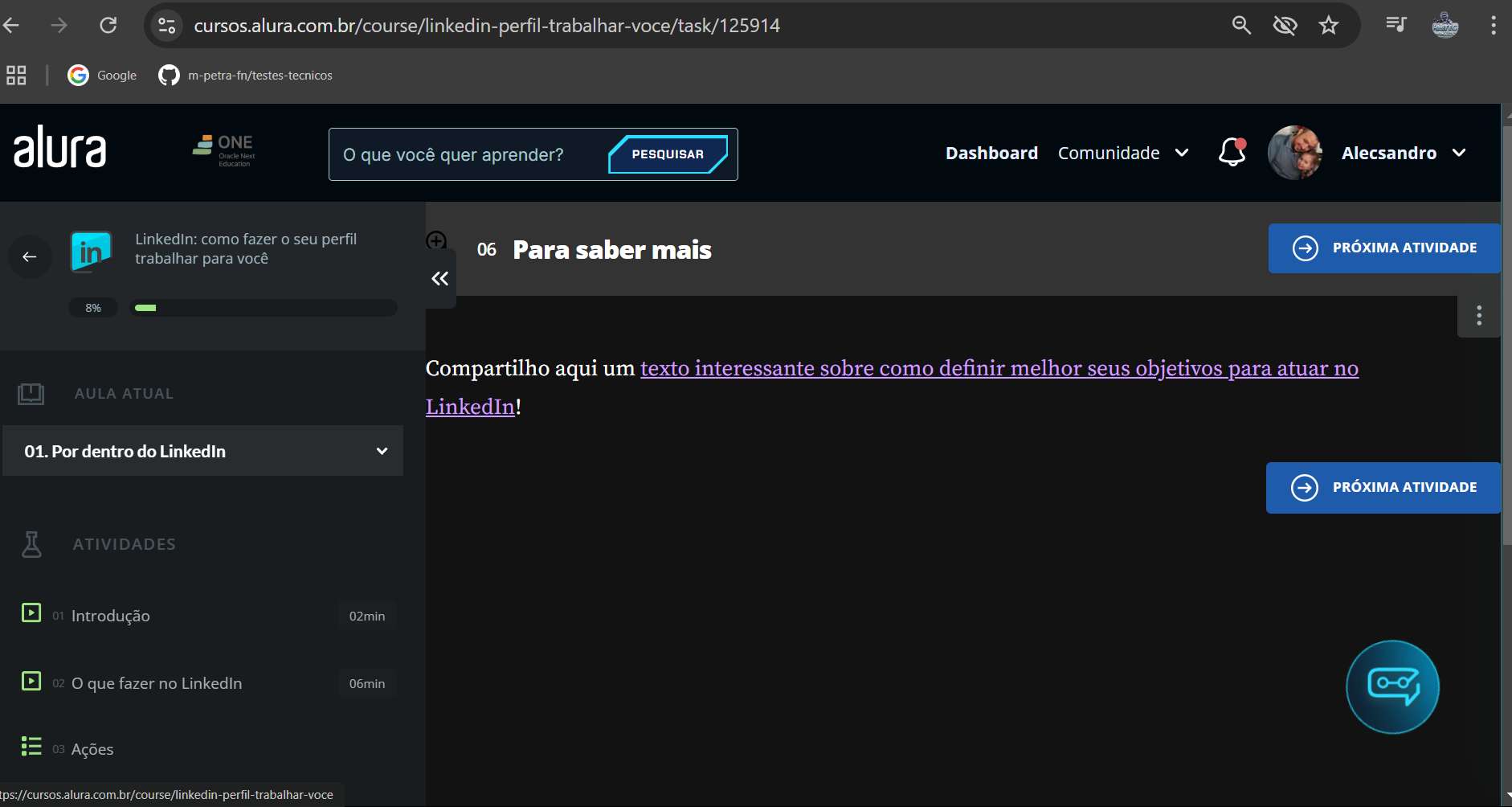1512x807 pixels.
Task: Open site information icon in address bar
Action: (x=166, y=26)
